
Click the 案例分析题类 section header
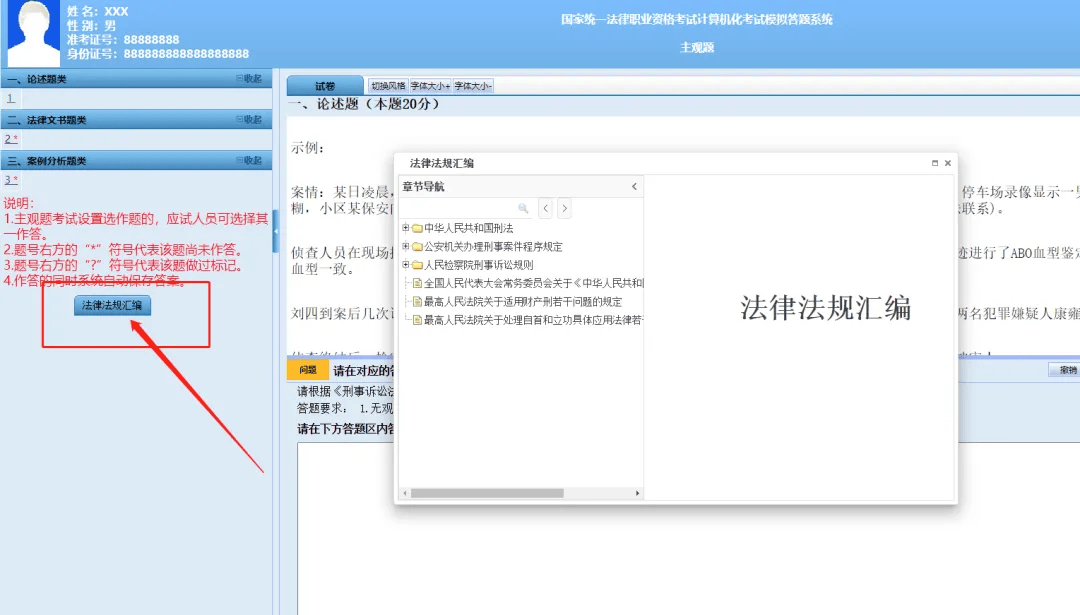pyautogui.click(x=136, y=160)
